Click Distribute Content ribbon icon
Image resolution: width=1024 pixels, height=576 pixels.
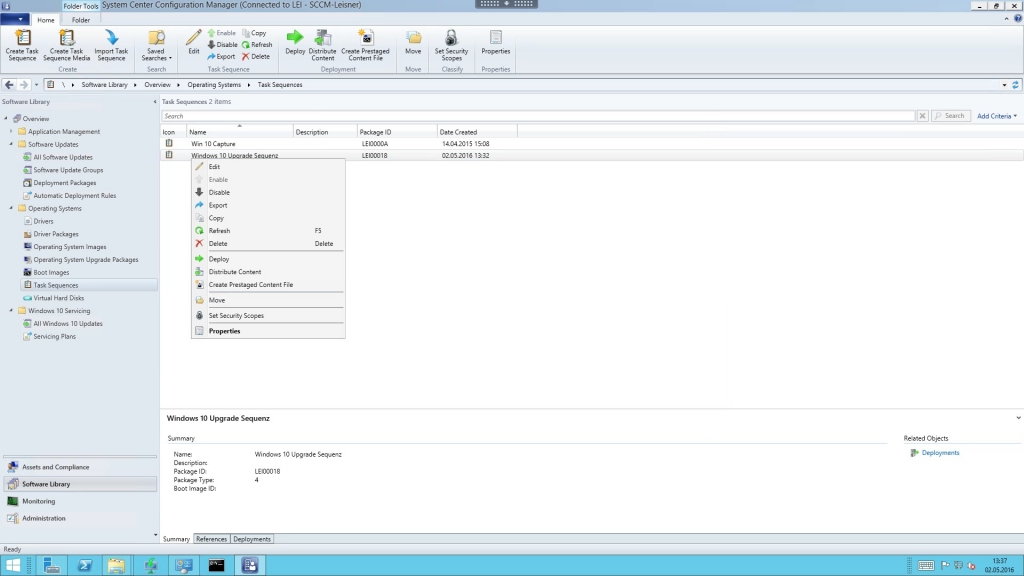323,45
